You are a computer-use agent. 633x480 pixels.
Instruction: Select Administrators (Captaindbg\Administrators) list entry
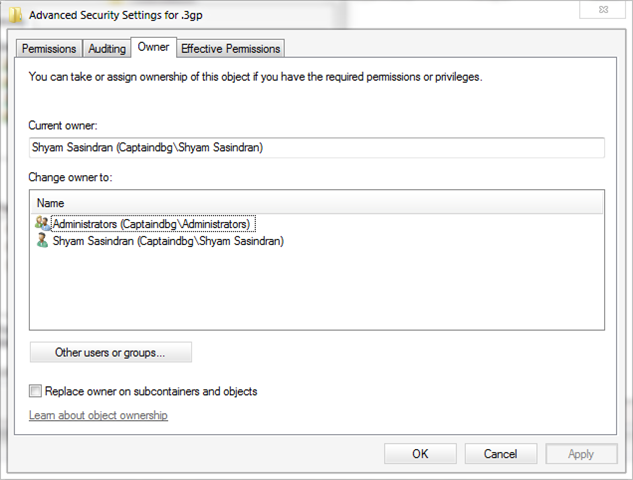click(151, 224)
